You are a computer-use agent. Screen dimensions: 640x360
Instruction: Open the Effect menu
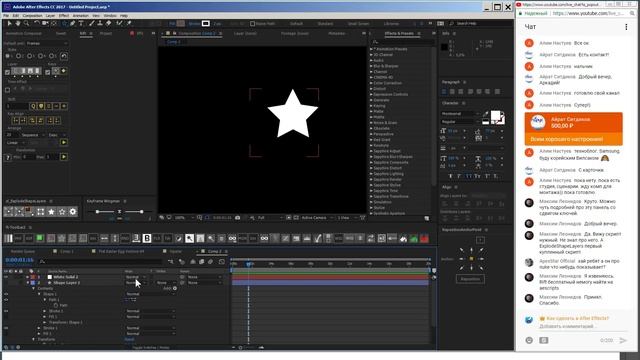pyautogui.click(x=64, y=16)
